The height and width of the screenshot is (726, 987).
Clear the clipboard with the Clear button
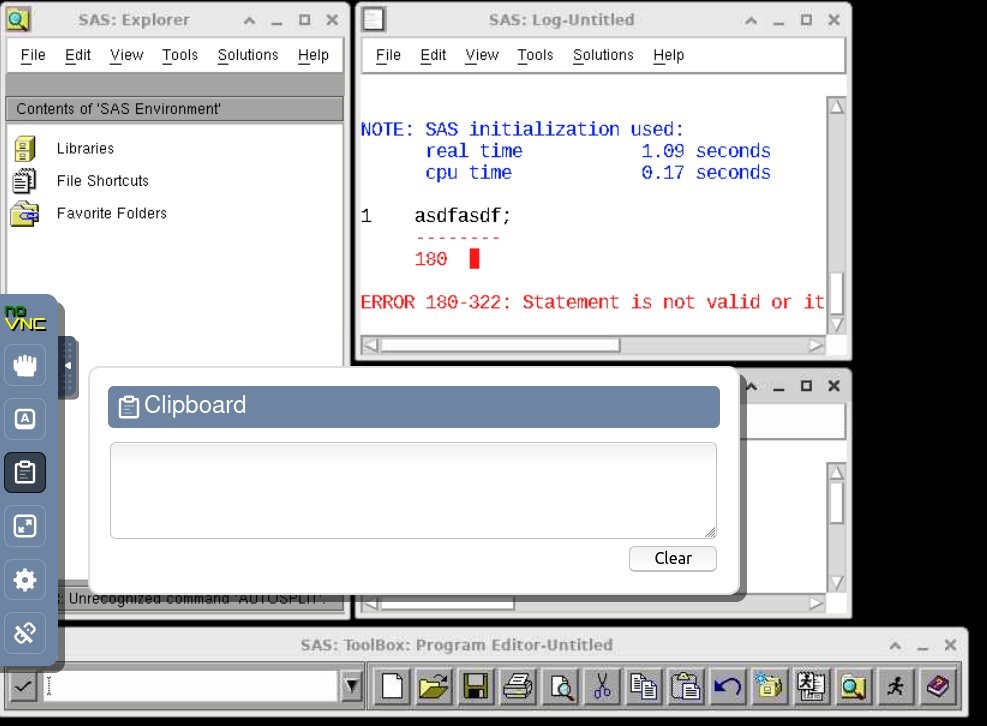(x=672, y=558)
